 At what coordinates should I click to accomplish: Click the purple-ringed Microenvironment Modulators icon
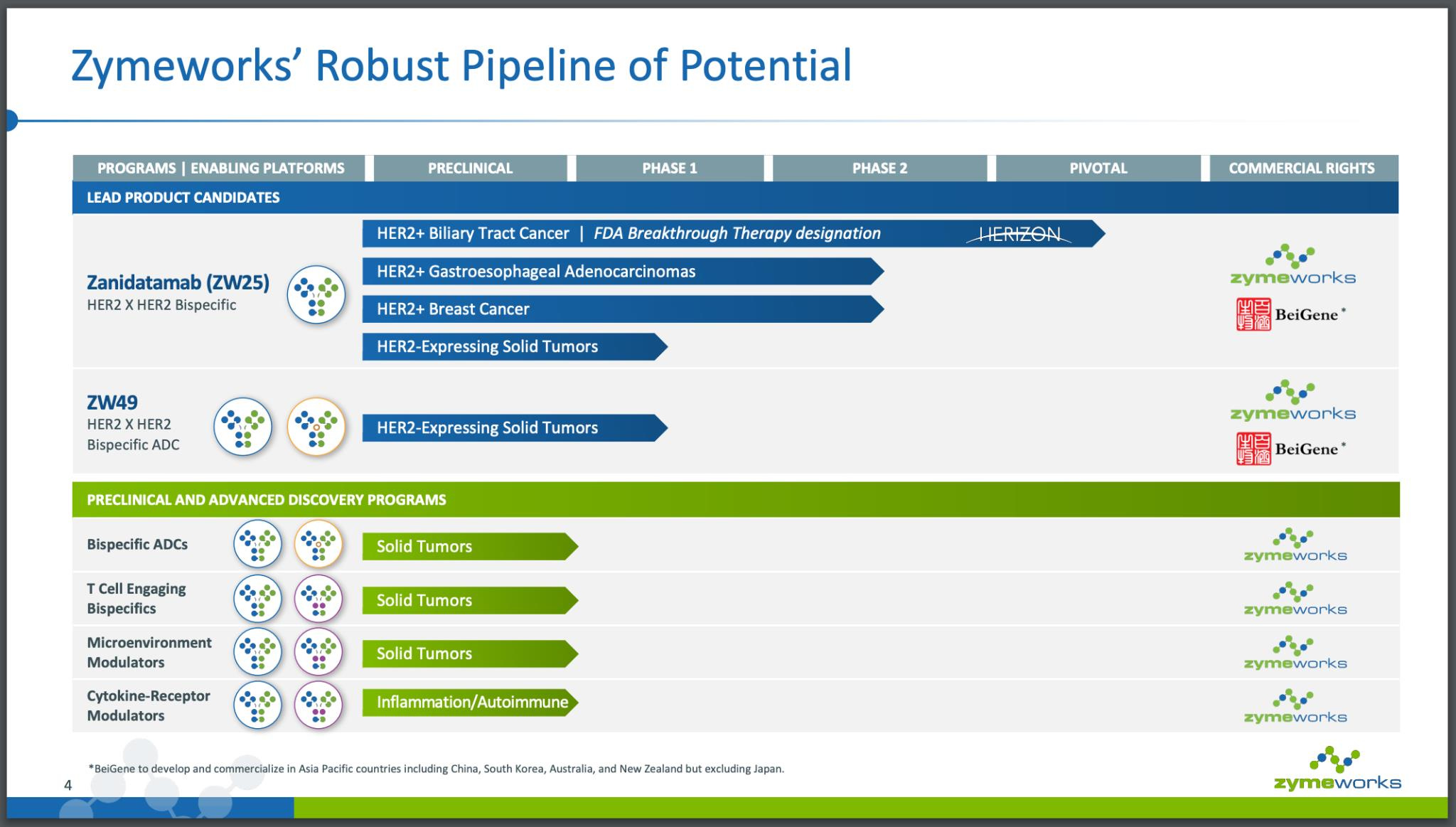318,651
